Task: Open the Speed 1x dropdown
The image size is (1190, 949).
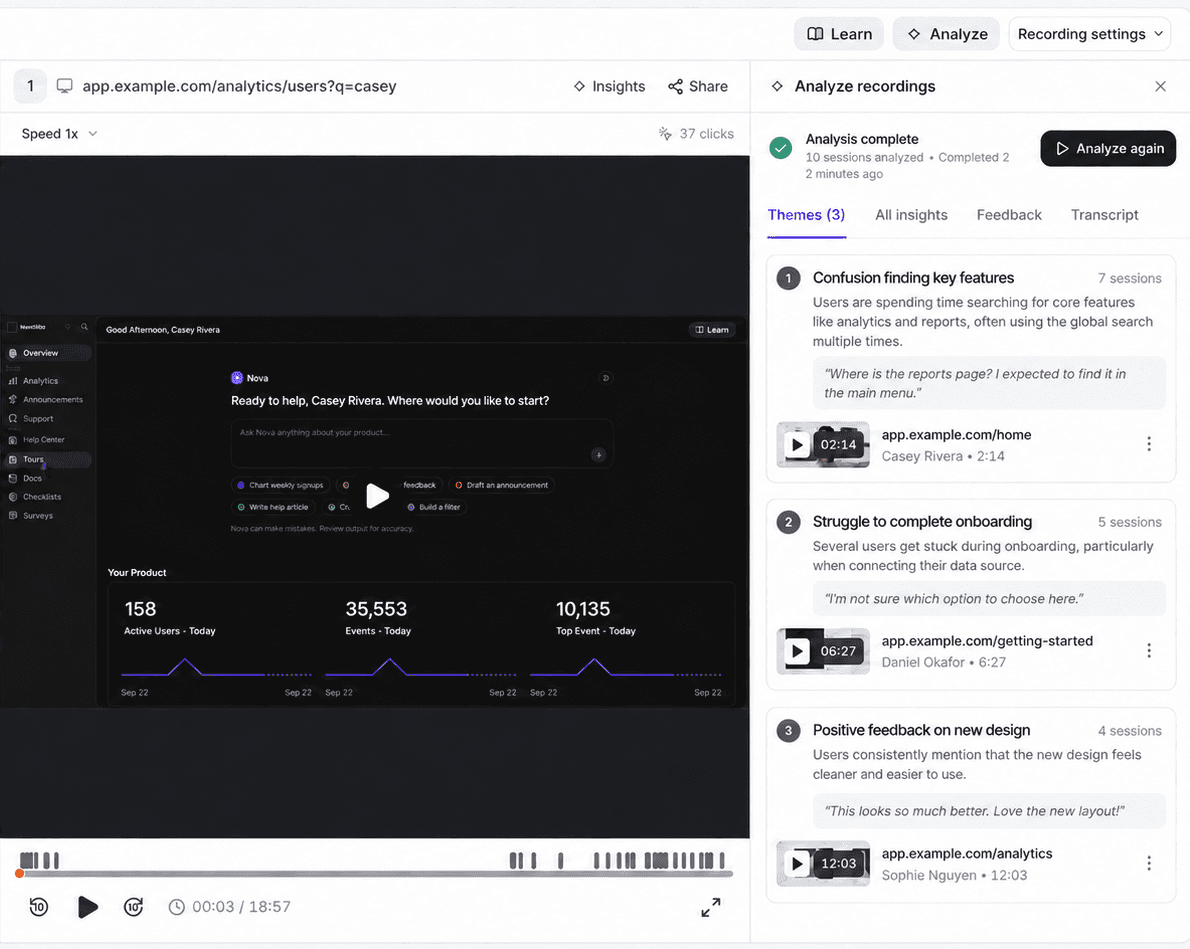Action: [59, 134]
